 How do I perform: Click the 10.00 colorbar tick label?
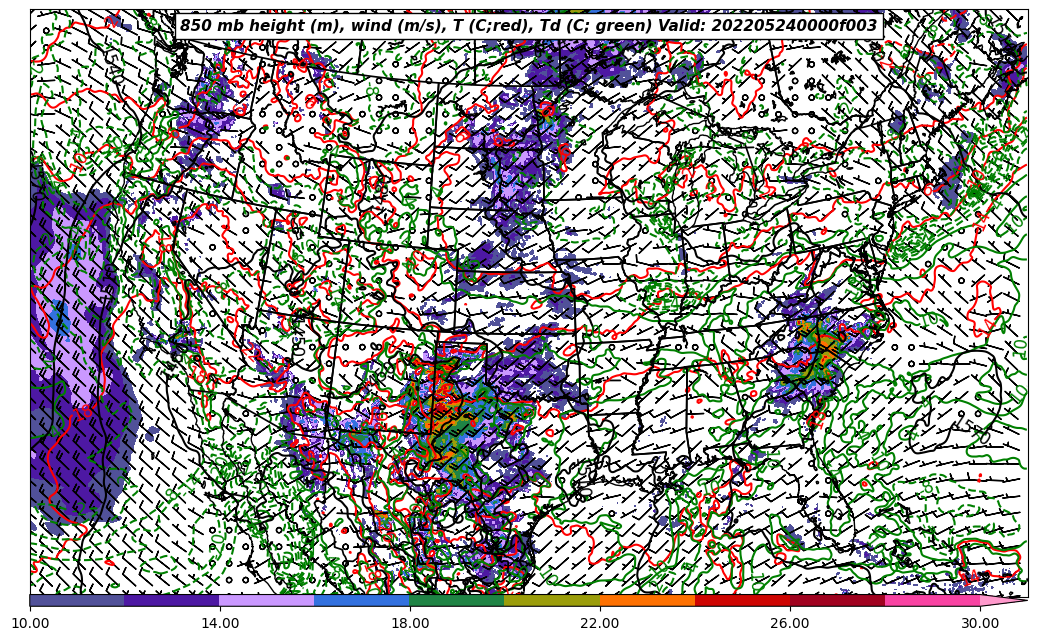30,623
